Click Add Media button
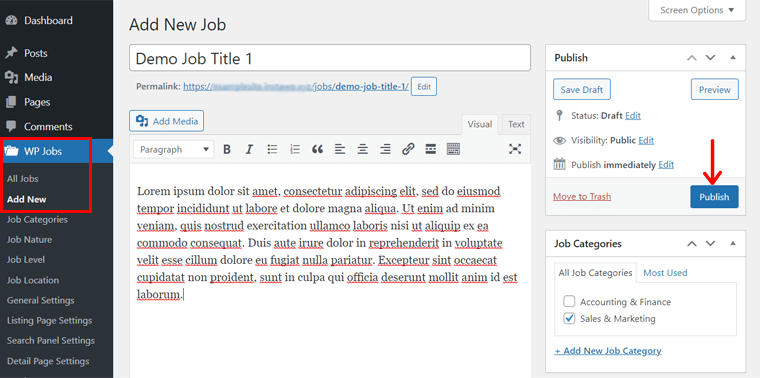The height and width of the screenshot is (378, 760). [x=166, y=121]
